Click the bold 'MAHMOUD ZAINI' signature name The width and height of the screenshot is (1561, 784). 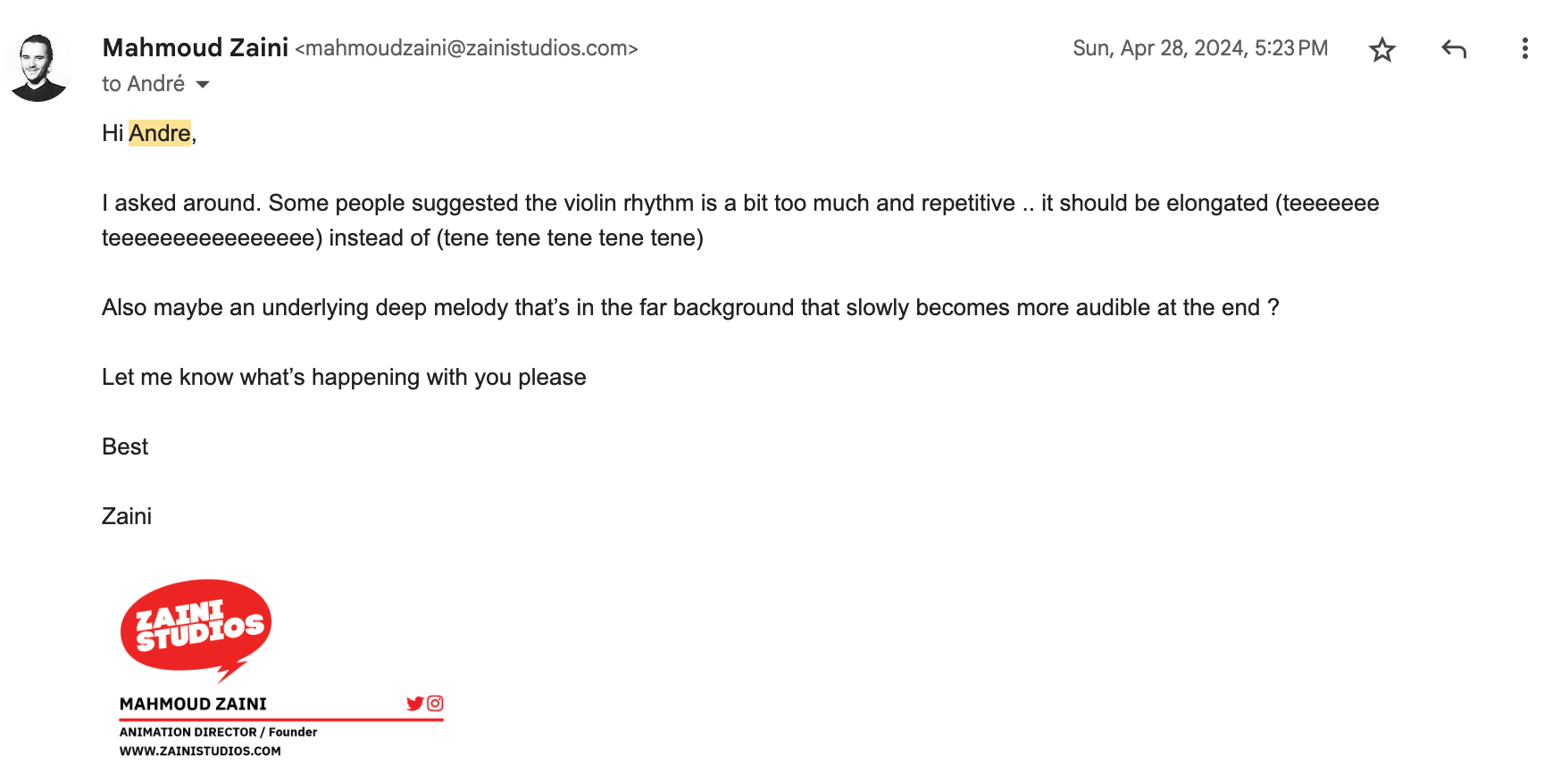click(193, 704)
